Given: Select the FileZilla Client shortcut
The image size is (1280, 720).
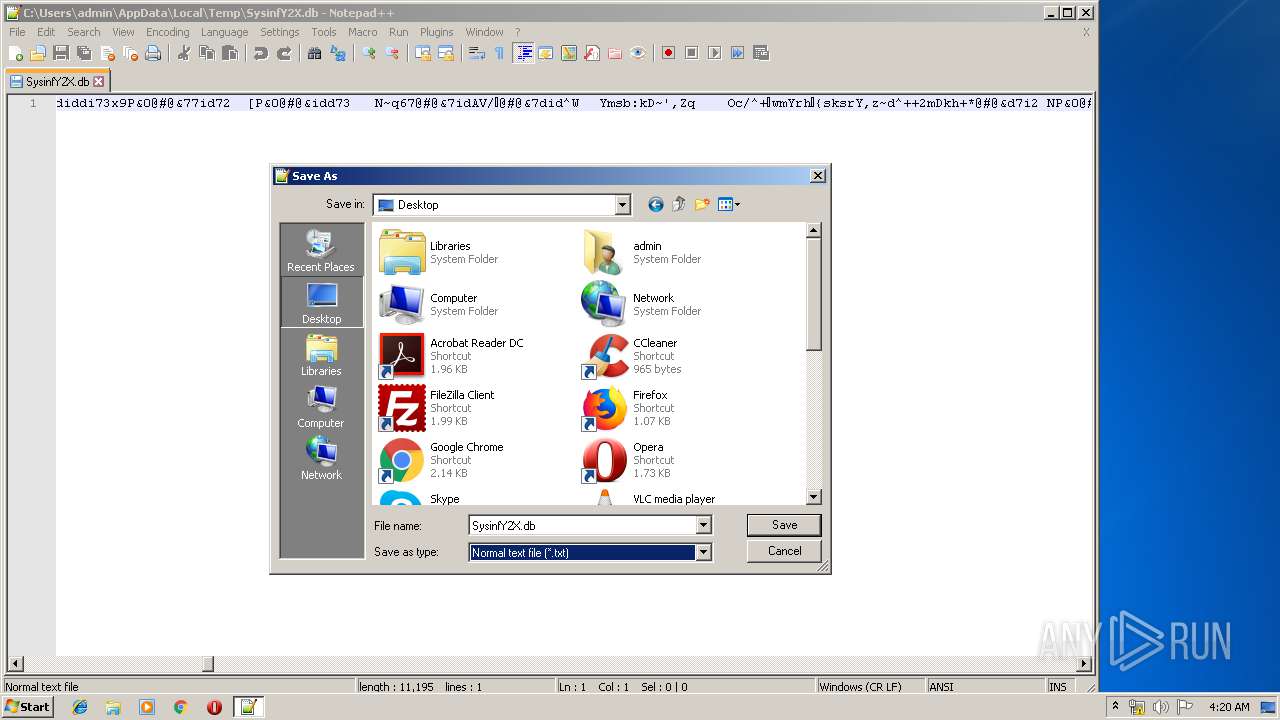Looking at the screenshot, I should 436,408.
